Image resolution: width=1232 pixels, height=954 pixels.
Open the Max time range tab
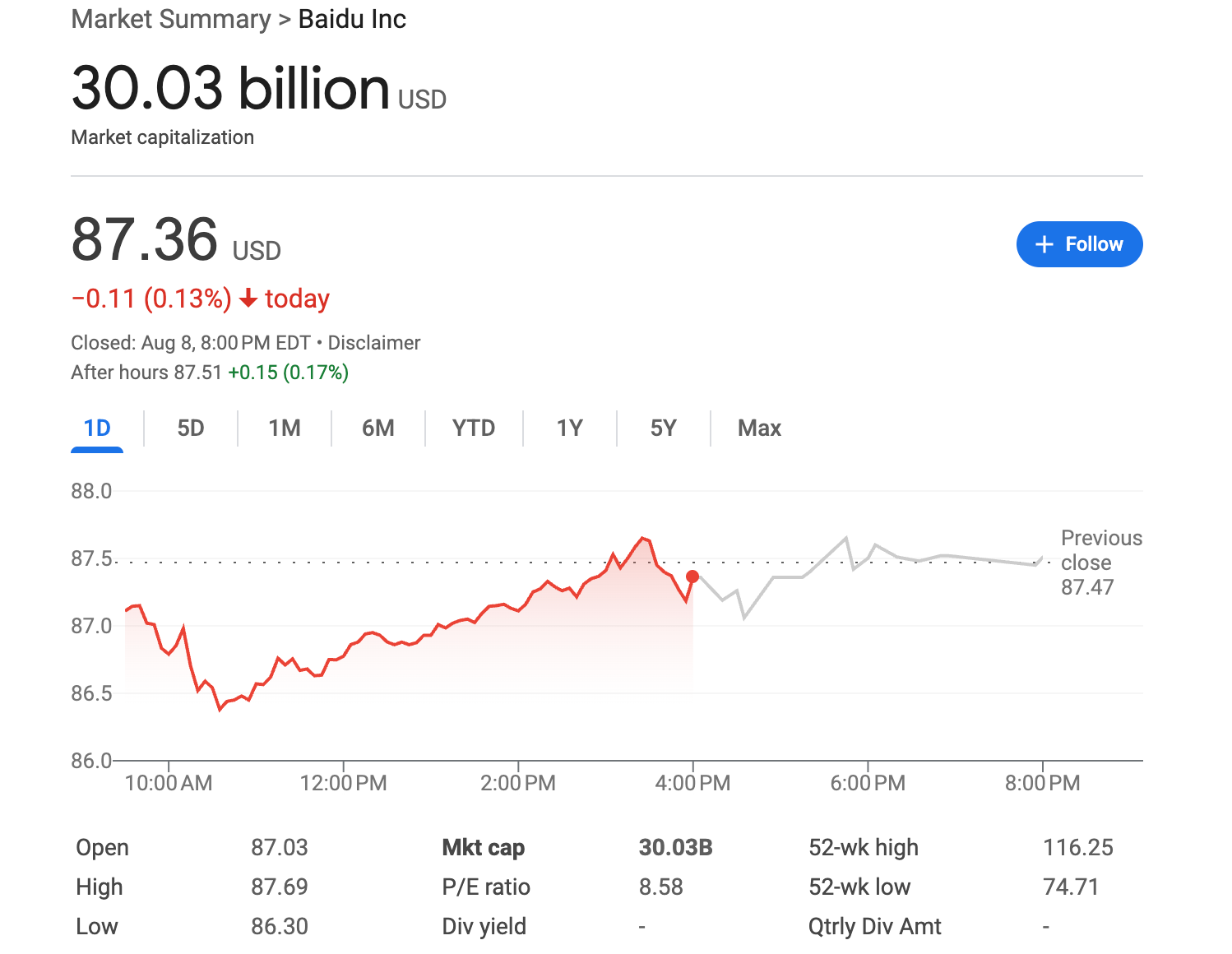pos(759,428)
